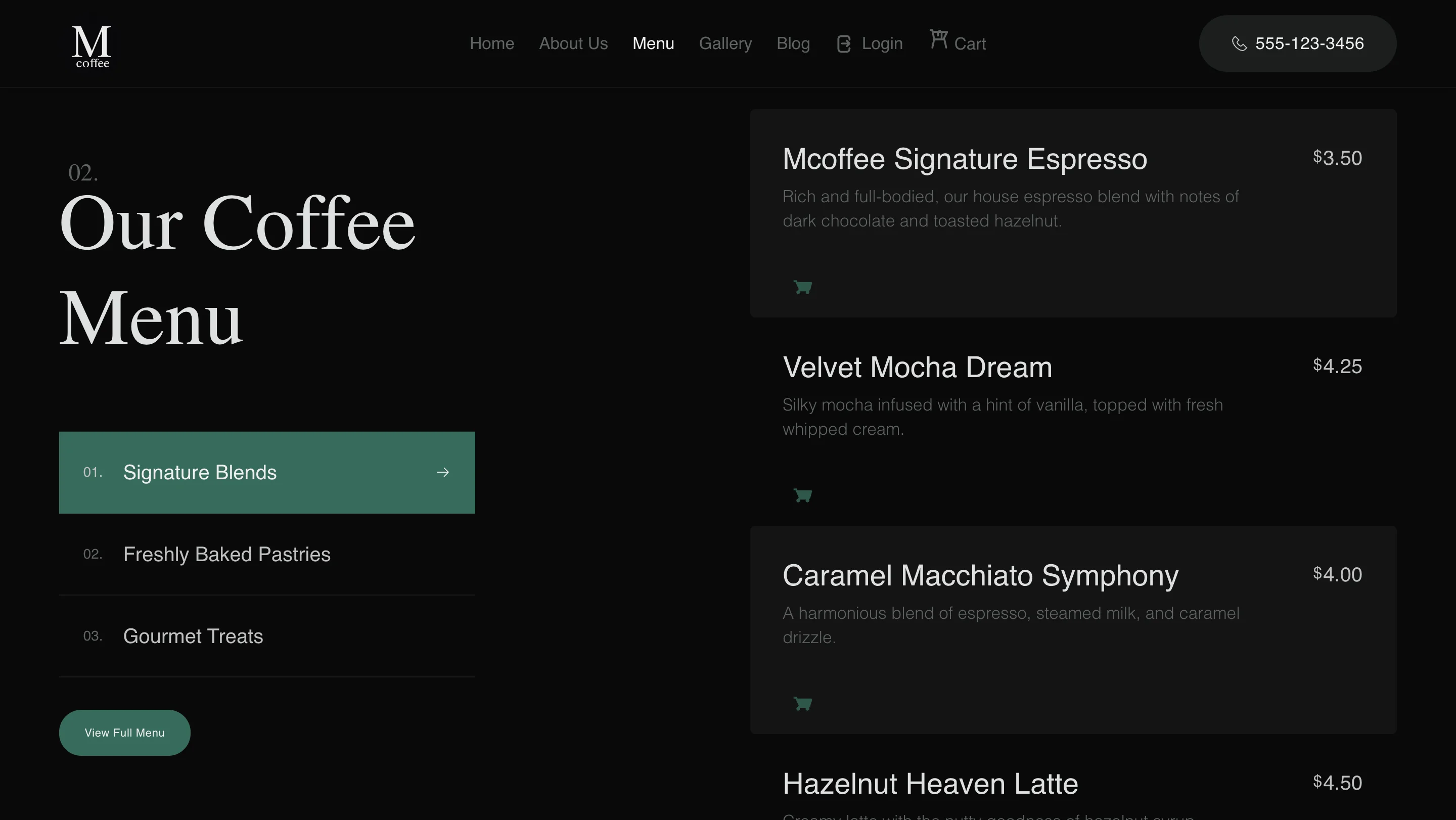The width and height of the screenshot is (1456, 820).
Task: Add Mcoffee Signature Espresso to cart
Action: coord(803,287)
